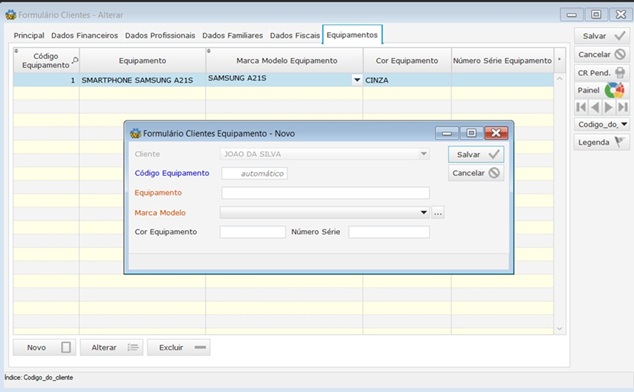The width and height of the screenshot is (634, 392).
Task: Maximize the main Formulário Clientes window
Action: (596, 15)
